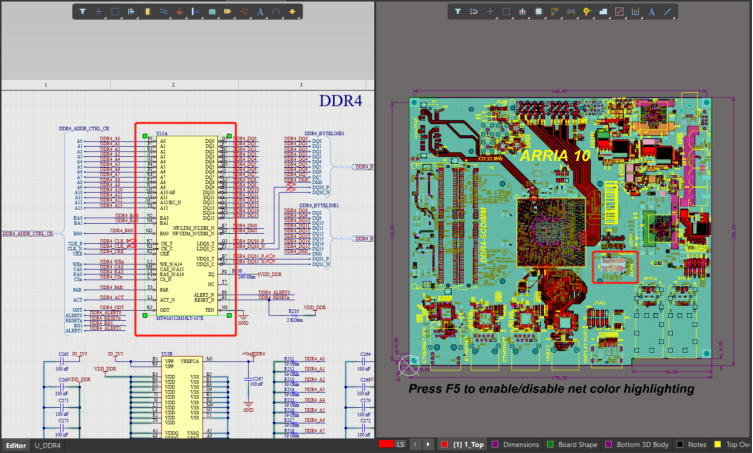Select the PCB polygon pour tool
The height and width of the screenshot is (453, 753).
point(603,12)
